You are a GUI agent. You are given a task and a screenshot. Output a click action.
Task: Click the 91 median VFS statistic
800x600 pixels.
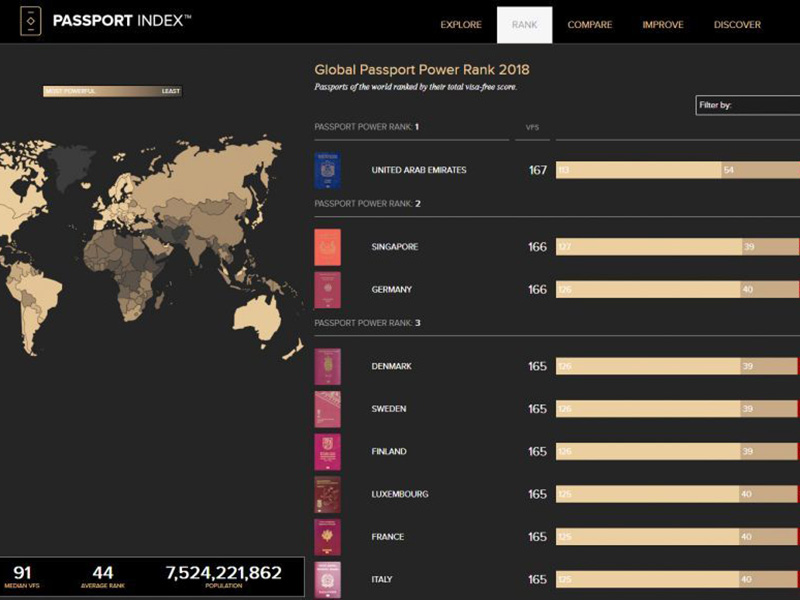(x=22, y=577)
